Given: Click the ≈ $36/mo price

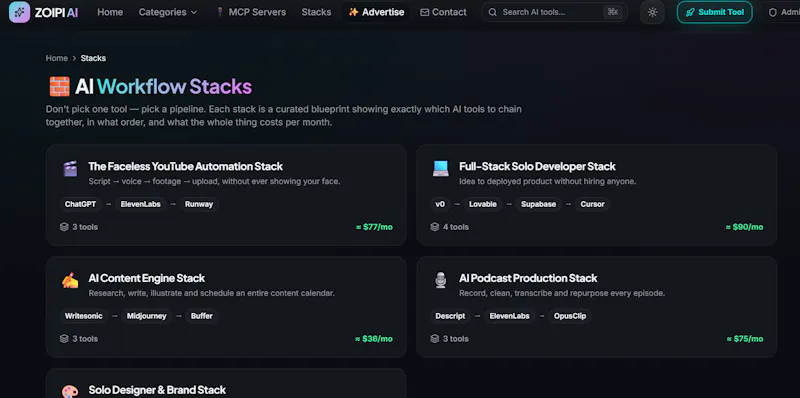Looking at the screenshot, I should (374, 339).
